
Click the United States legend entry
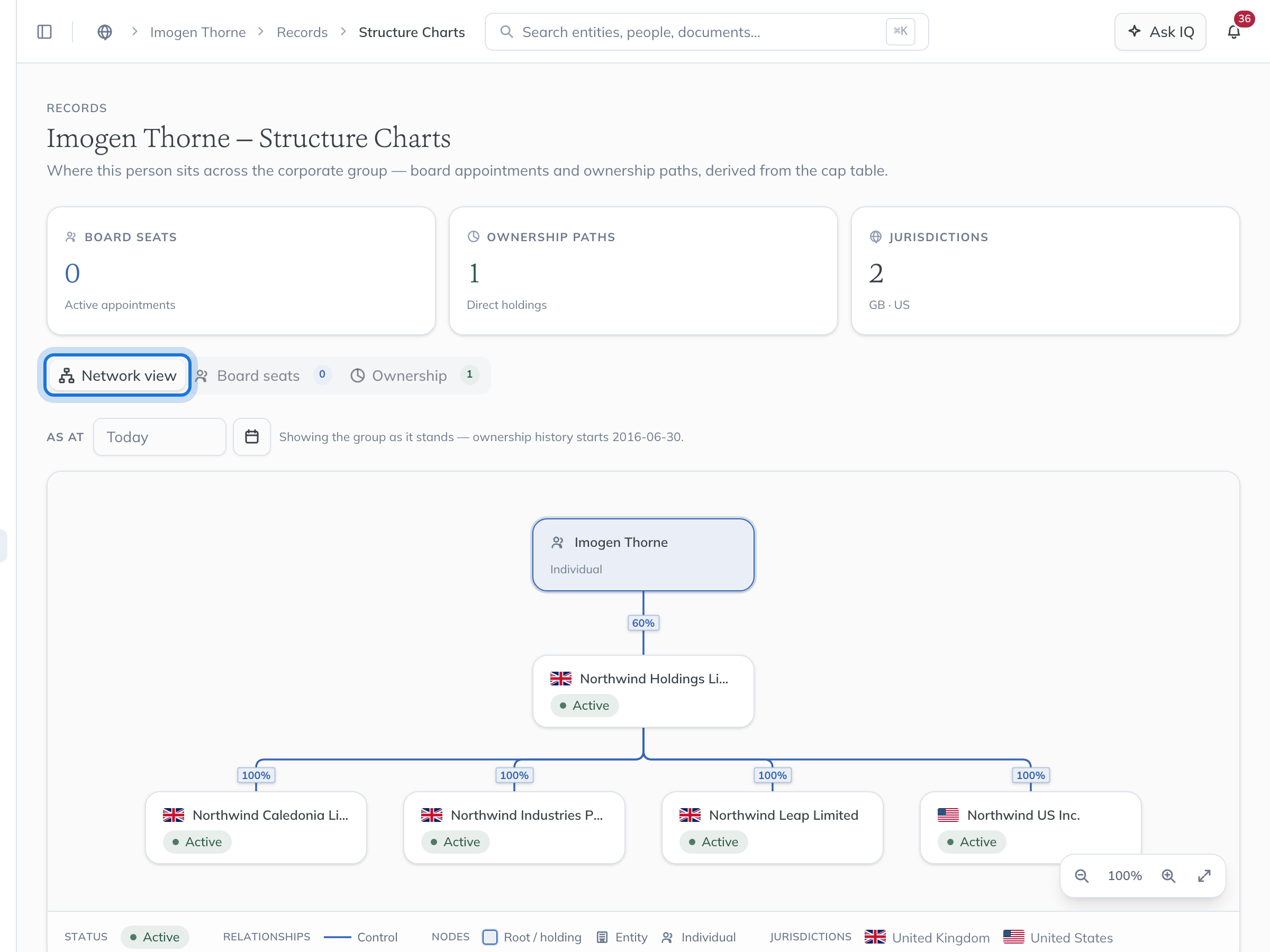(1058, 937)
